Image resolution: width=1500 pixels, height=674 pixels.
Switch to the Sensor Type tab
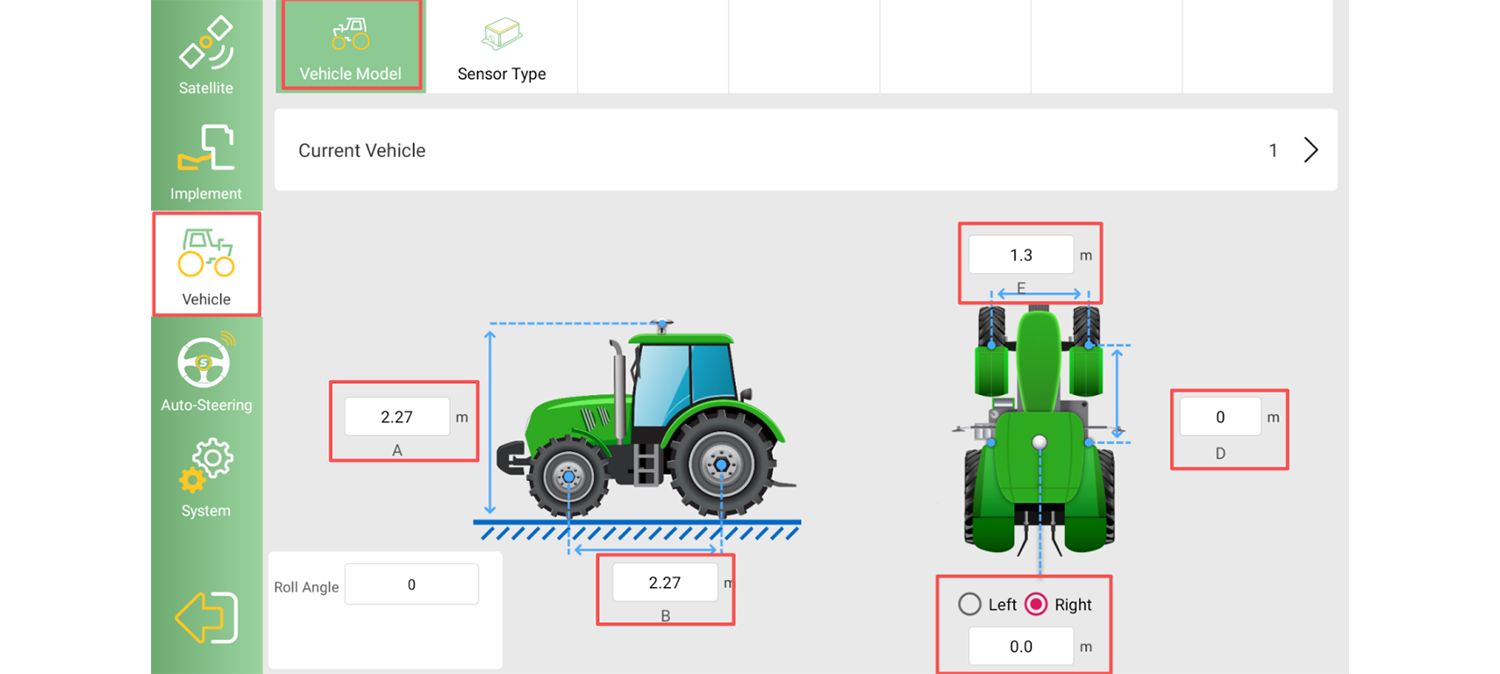click(x=502, y=47)
